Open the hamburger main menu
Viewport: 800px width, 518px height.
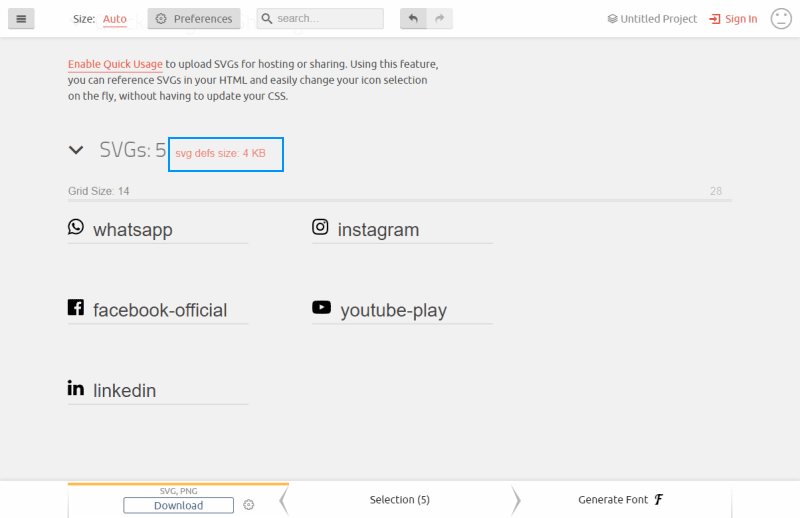[x=21, y=18]
